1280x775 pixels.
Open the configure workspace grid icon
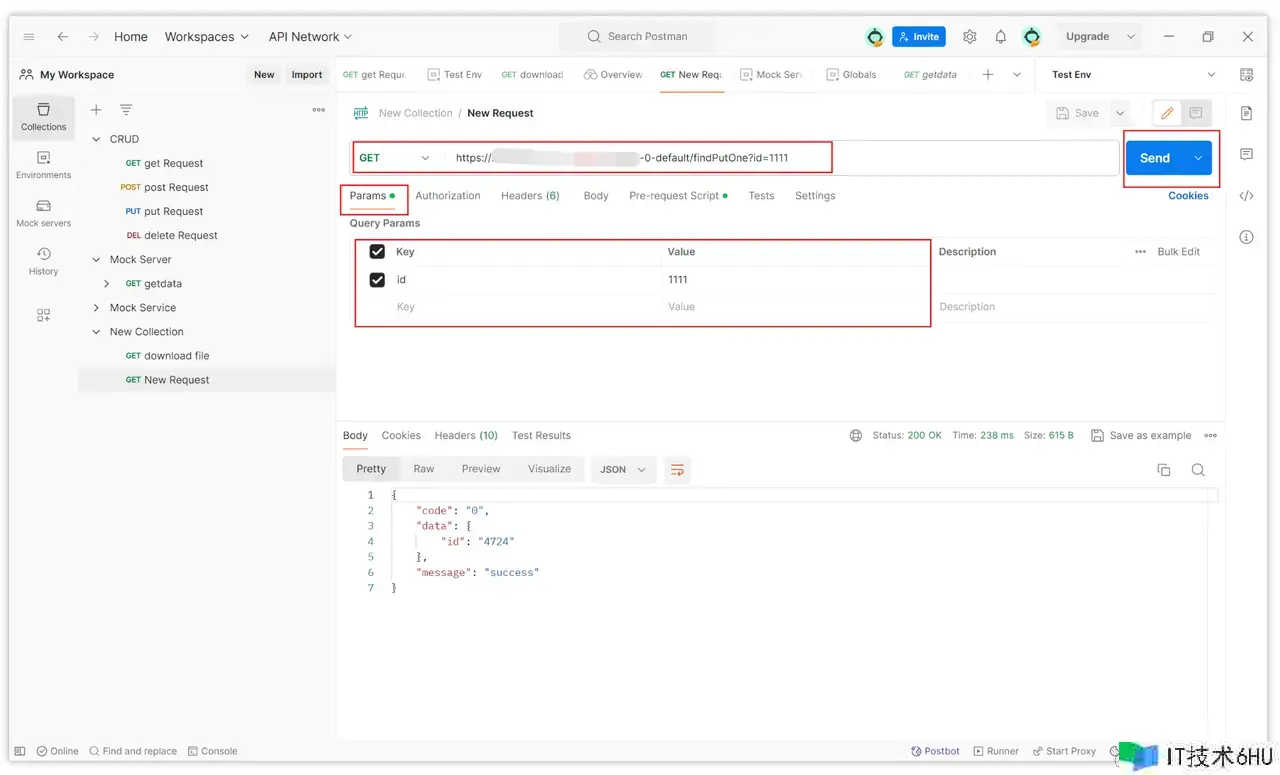click(43, 315)
